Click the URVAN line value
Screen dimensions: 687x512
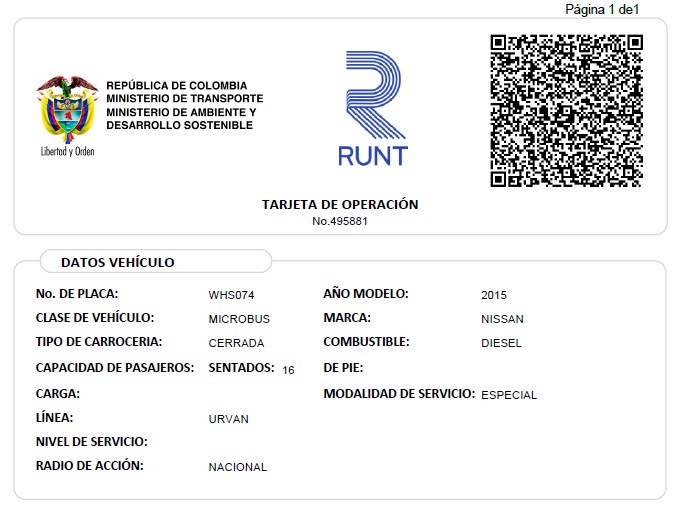click(x=228, y=419)
